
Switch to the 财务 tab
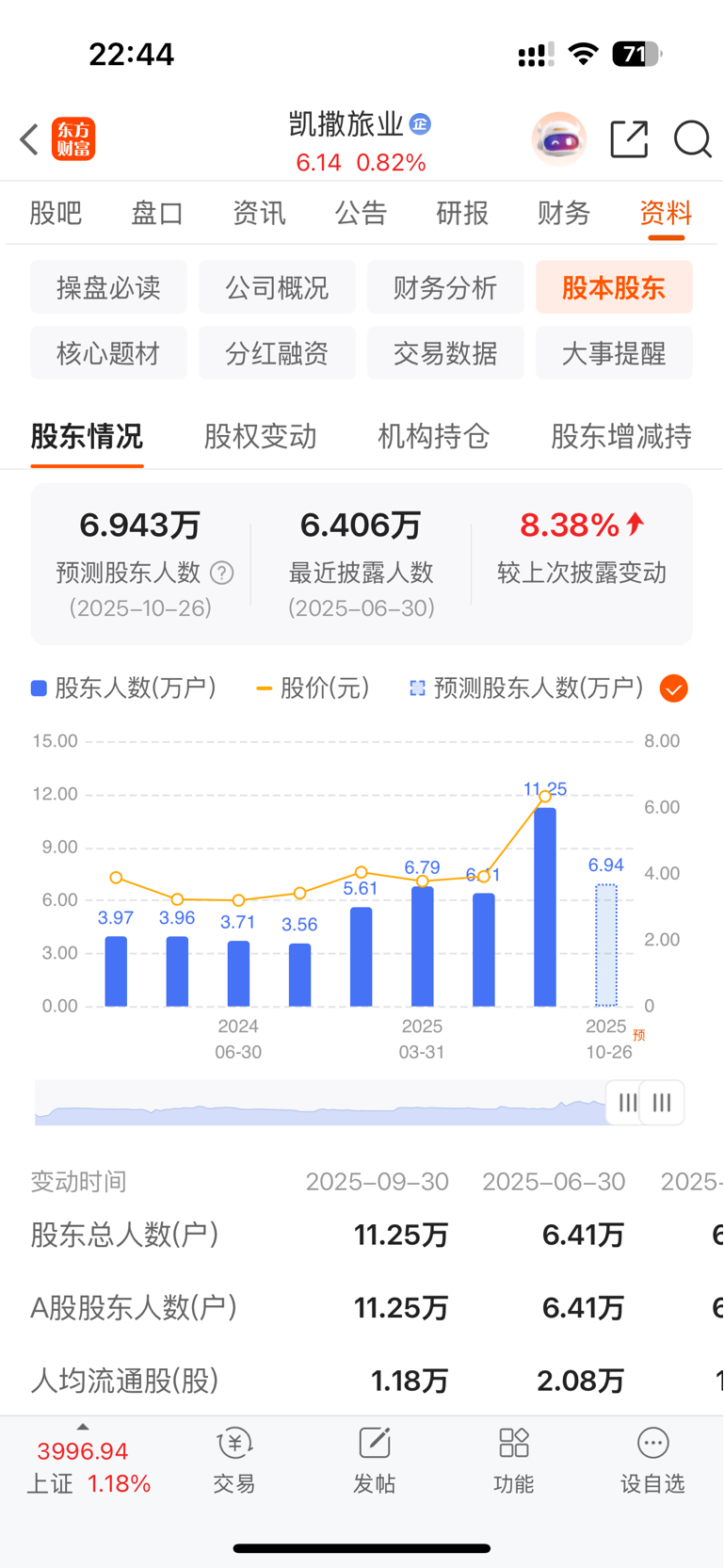pyautogui.click(x=564, y=213)
